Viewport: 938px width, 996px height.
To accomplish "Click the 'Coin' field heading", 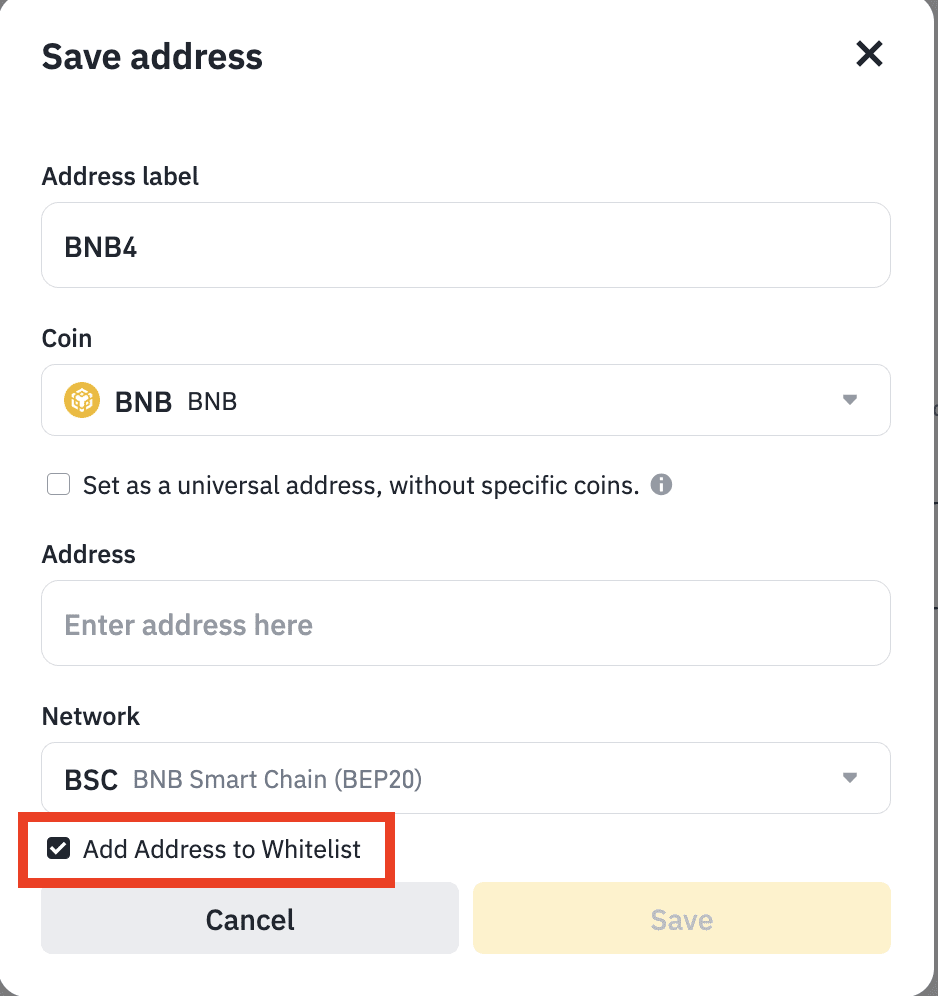I will click(67, 338).
